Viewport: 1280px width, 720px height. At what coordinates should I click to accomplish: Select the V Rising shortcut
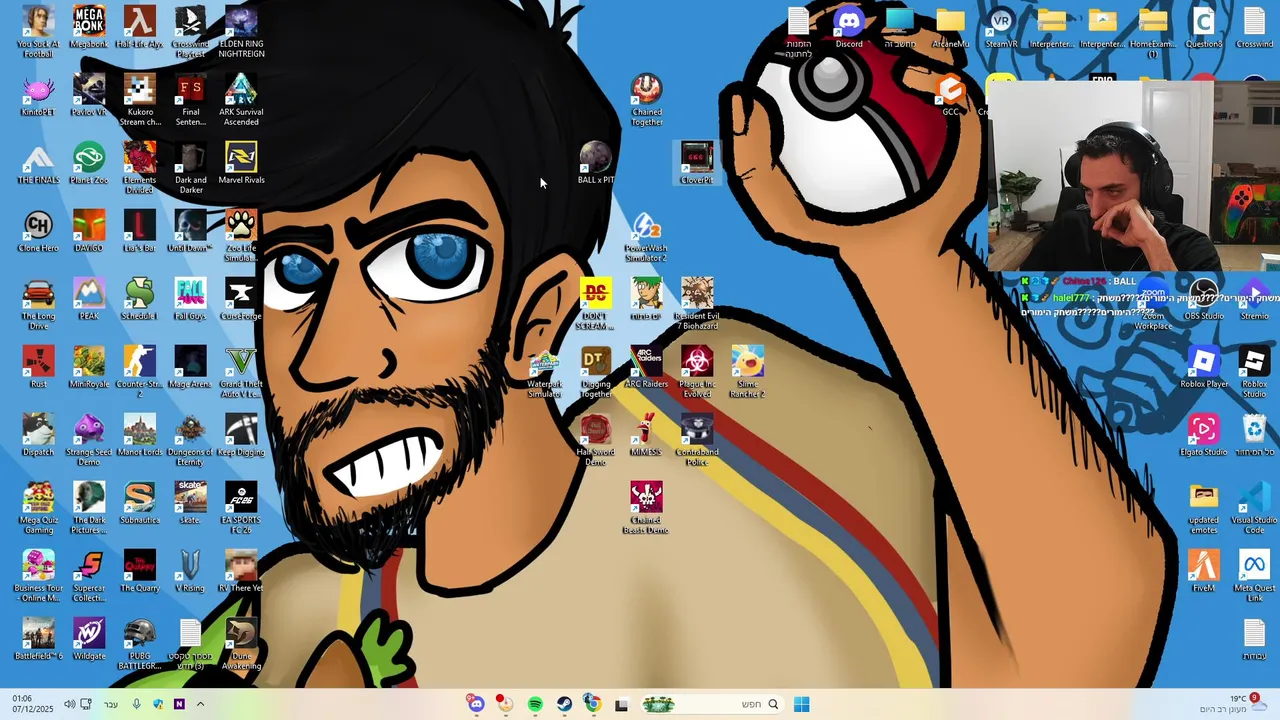[190, 571]
